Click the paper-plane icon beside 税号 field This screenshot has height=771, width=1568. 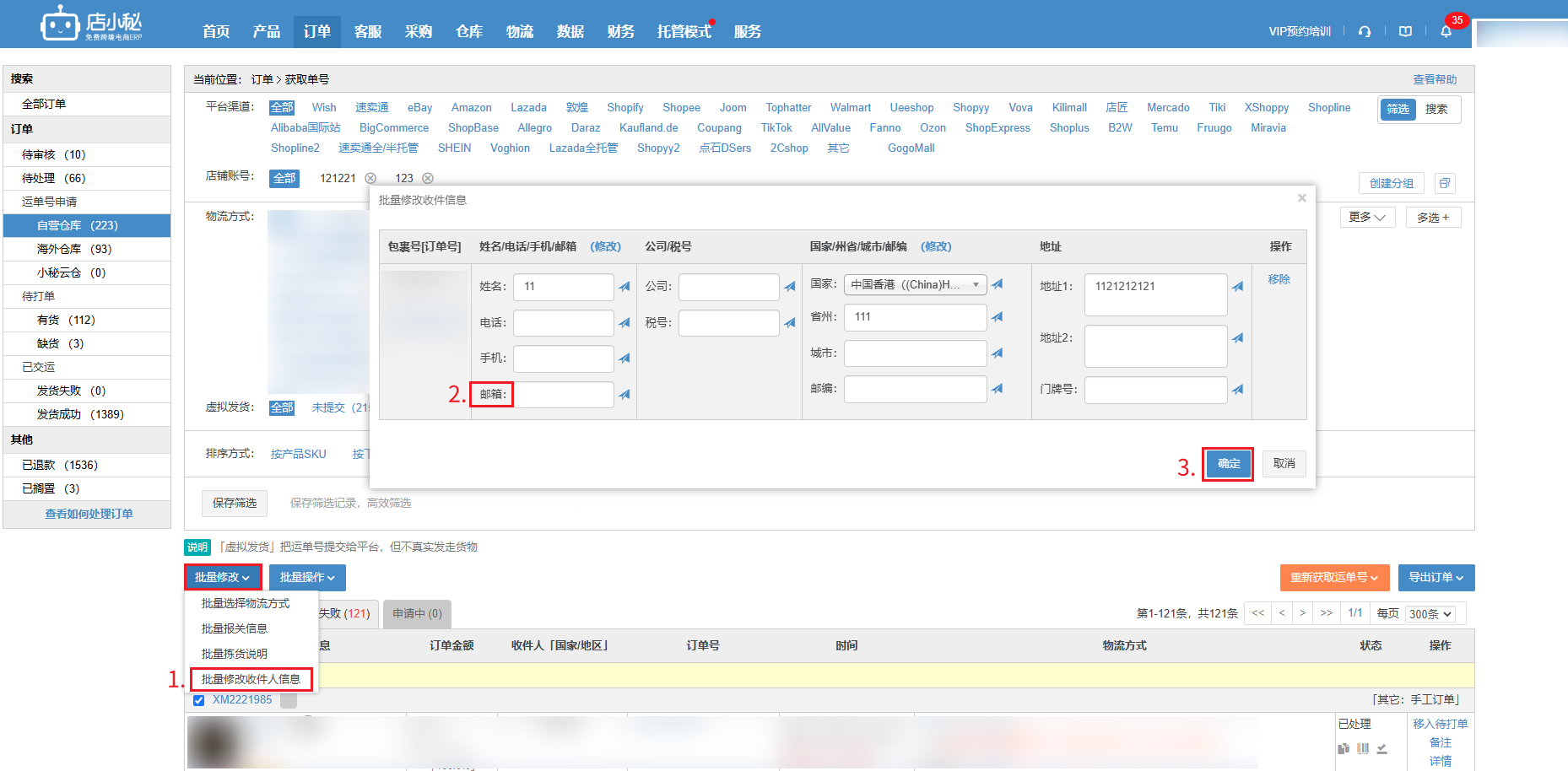pos(790,323)
